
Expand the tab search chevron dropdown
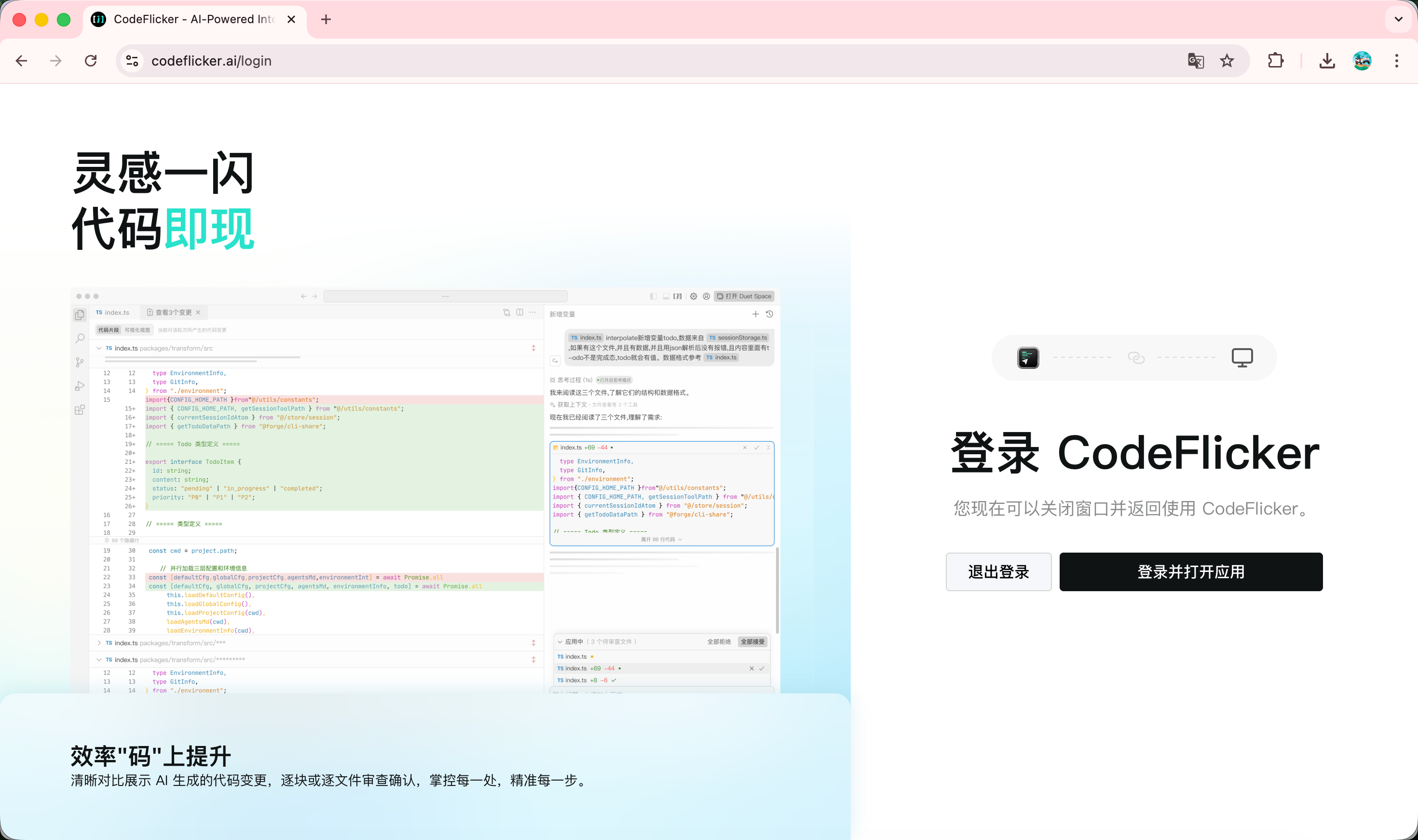coord(1398,19)
